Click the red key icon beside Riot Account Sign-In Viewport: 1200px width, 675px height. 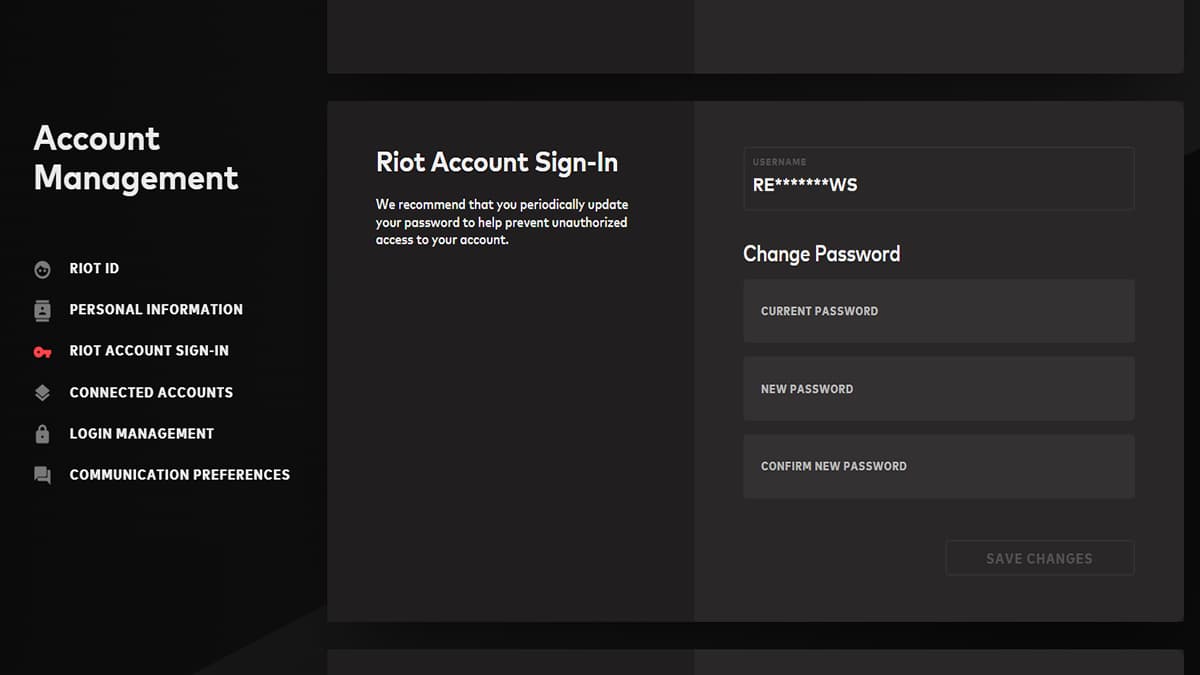41,350
